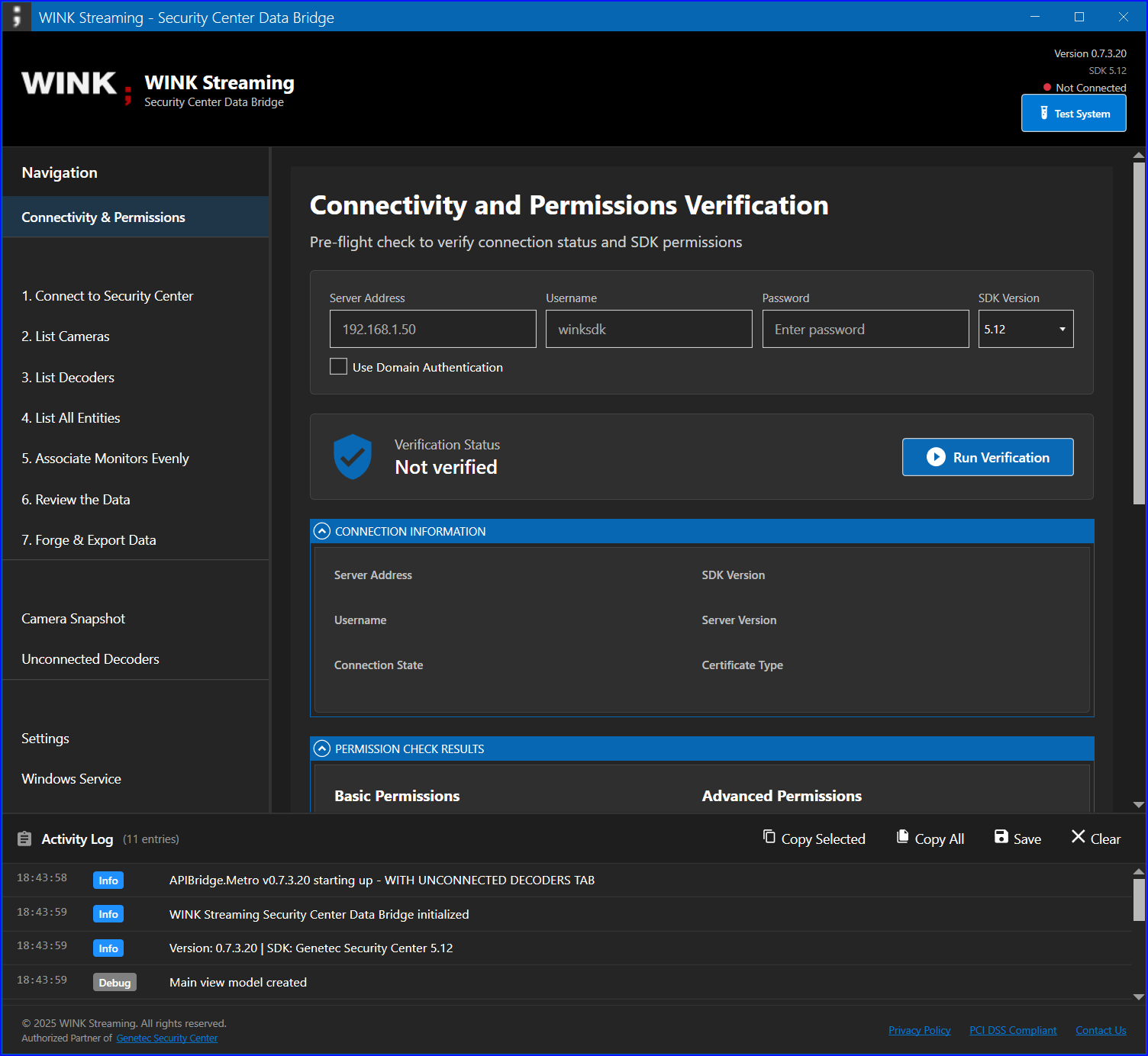
Task: Click the Copy All documents icon
Action: [x=902, y=837]
